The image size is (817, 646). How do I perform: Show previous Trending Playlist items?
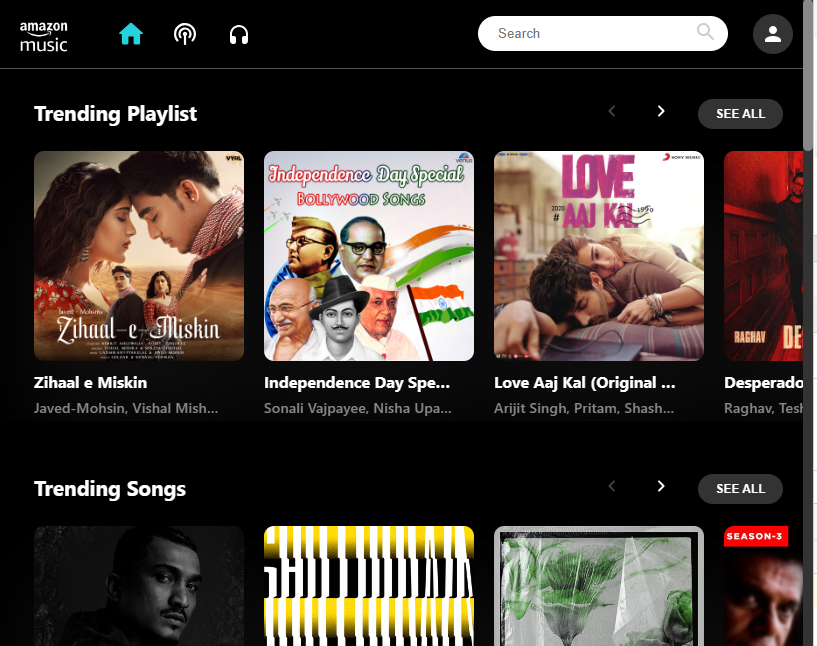pyautogui.click(x=612, y=111)
